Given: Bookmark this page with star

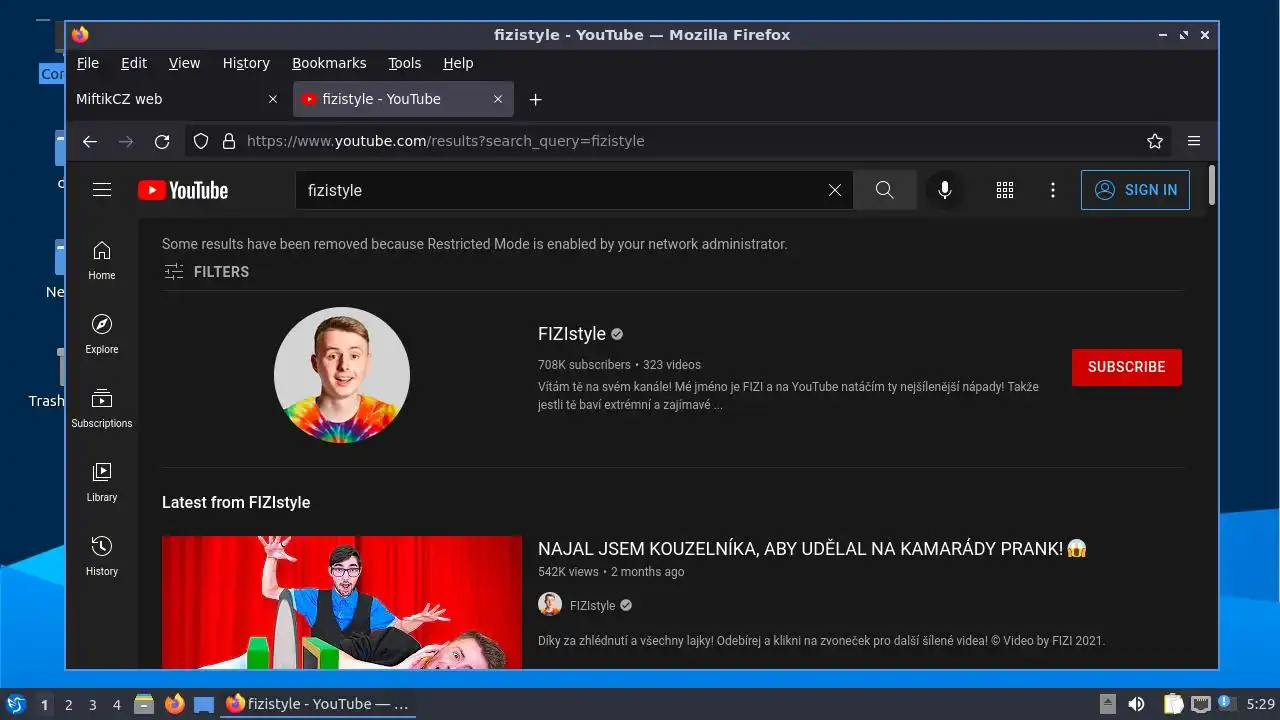Looking at the screenshot, I should (1155, 141).
